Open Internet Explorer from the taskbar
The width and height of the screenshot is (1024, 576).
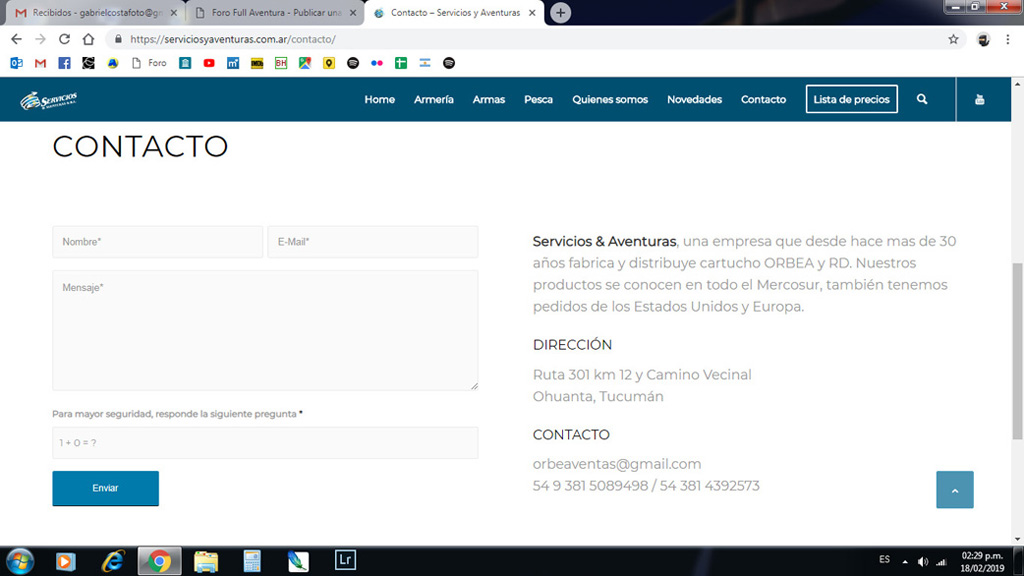coord(112,562)
